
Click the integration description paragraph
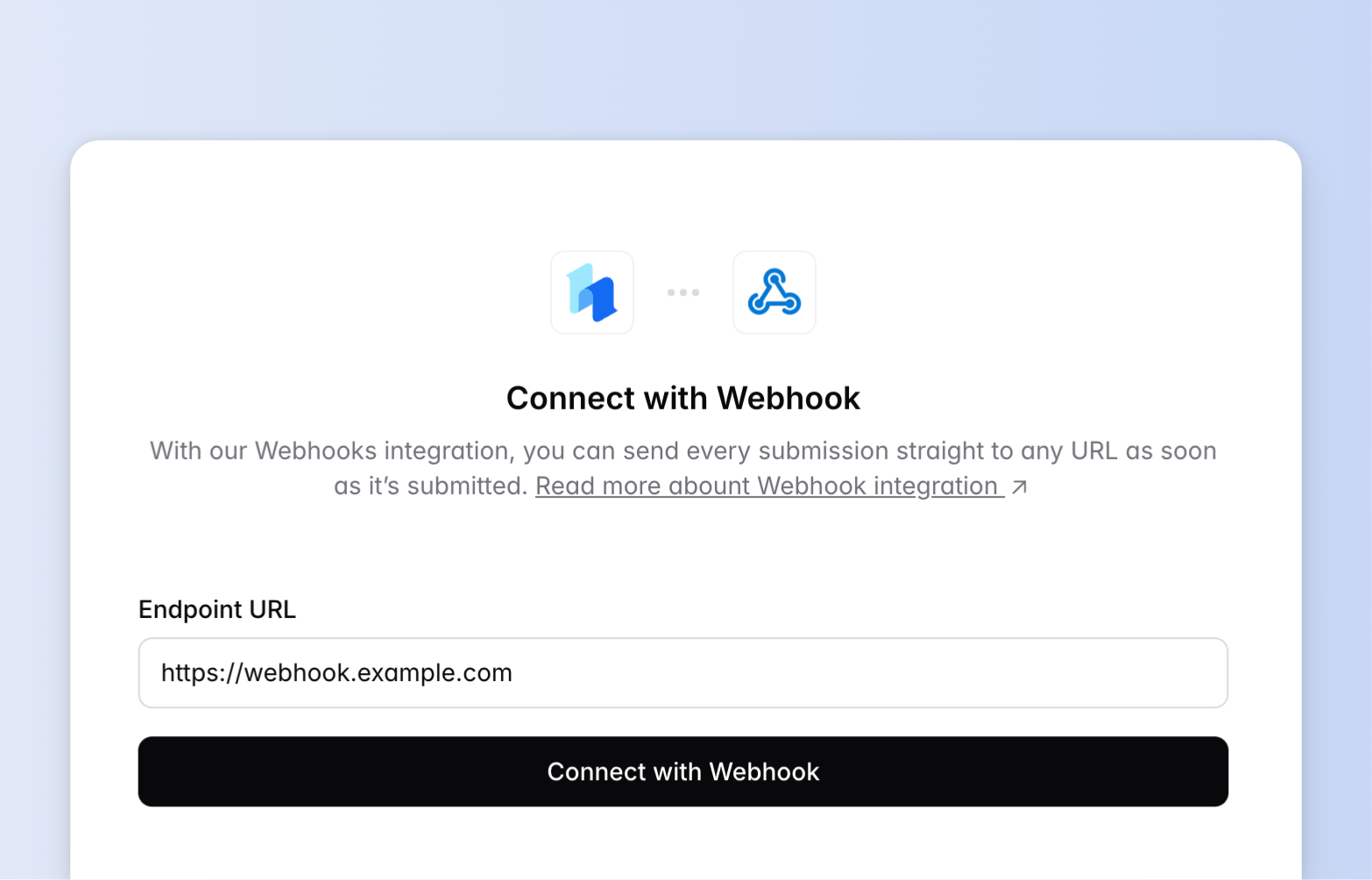click(683, 451)
